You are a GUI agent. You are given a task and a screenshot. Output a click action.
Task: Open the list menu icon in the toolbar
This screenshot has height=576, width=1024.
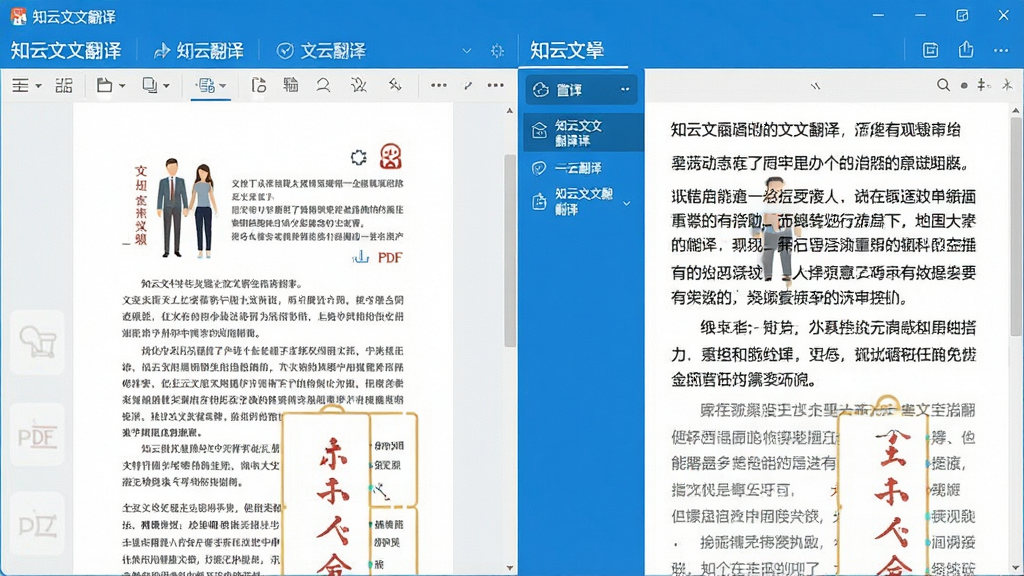[x=20, y=86]
